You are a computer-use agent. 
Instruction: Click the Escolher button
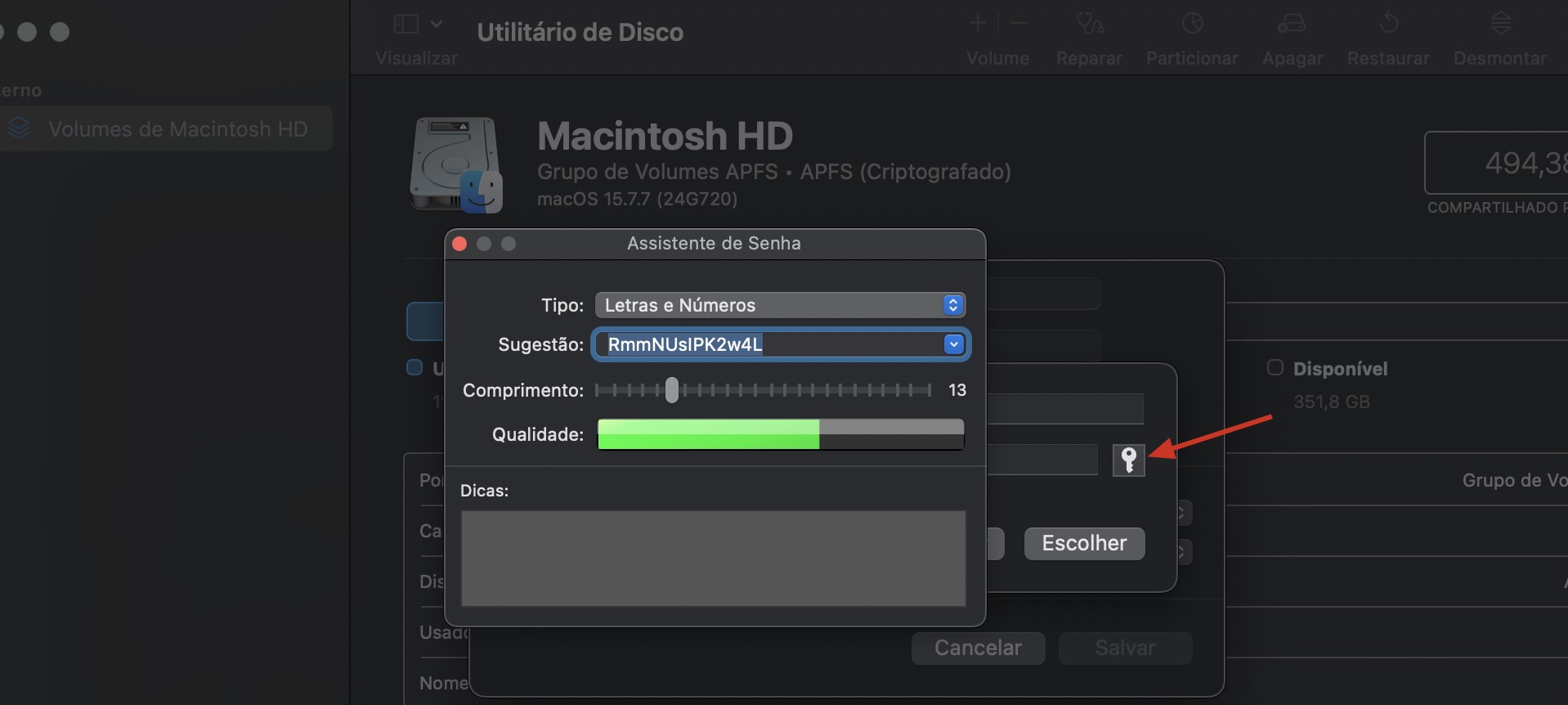pos(1084,543)
